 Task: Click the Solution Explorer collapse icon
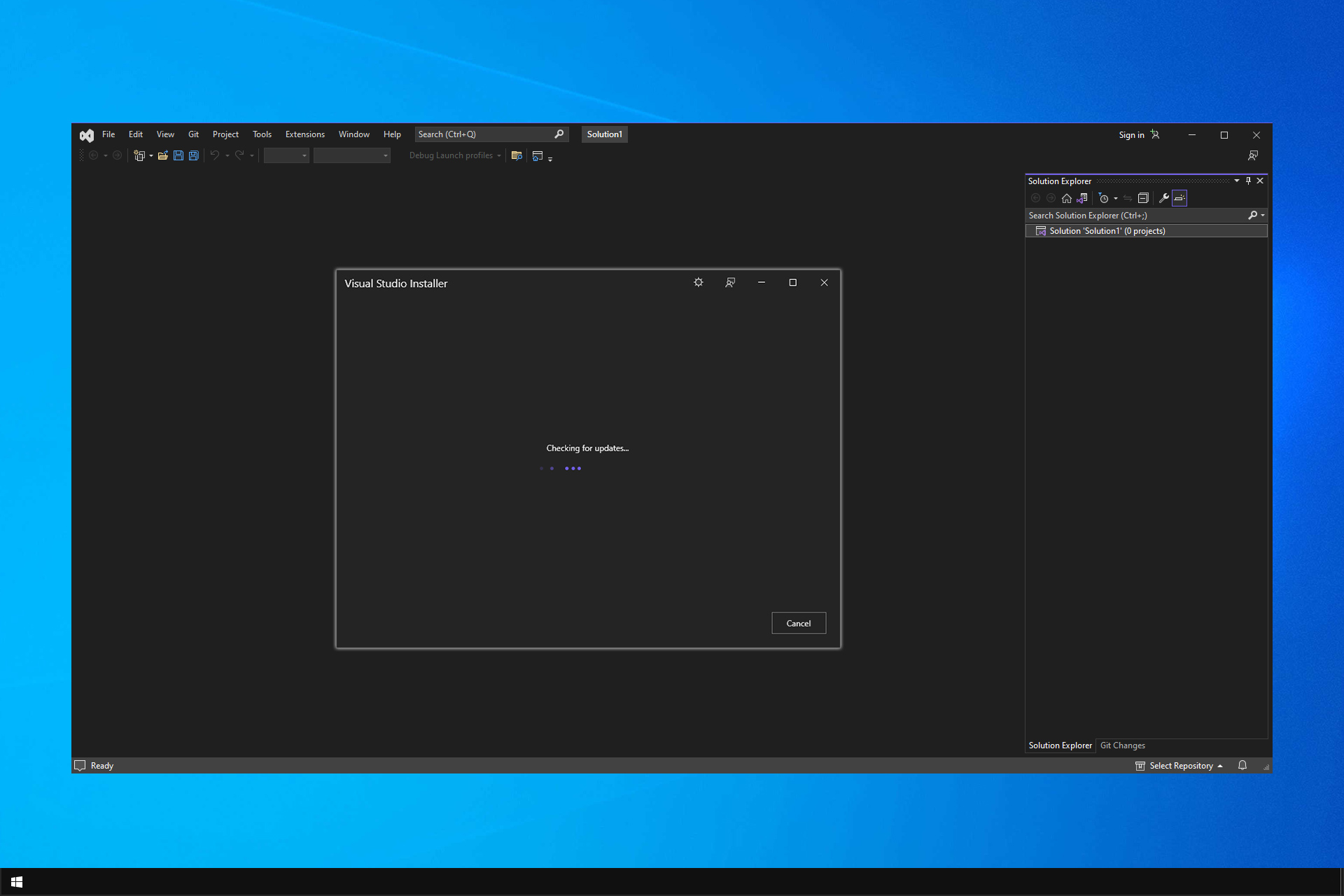pos(1144,198)
